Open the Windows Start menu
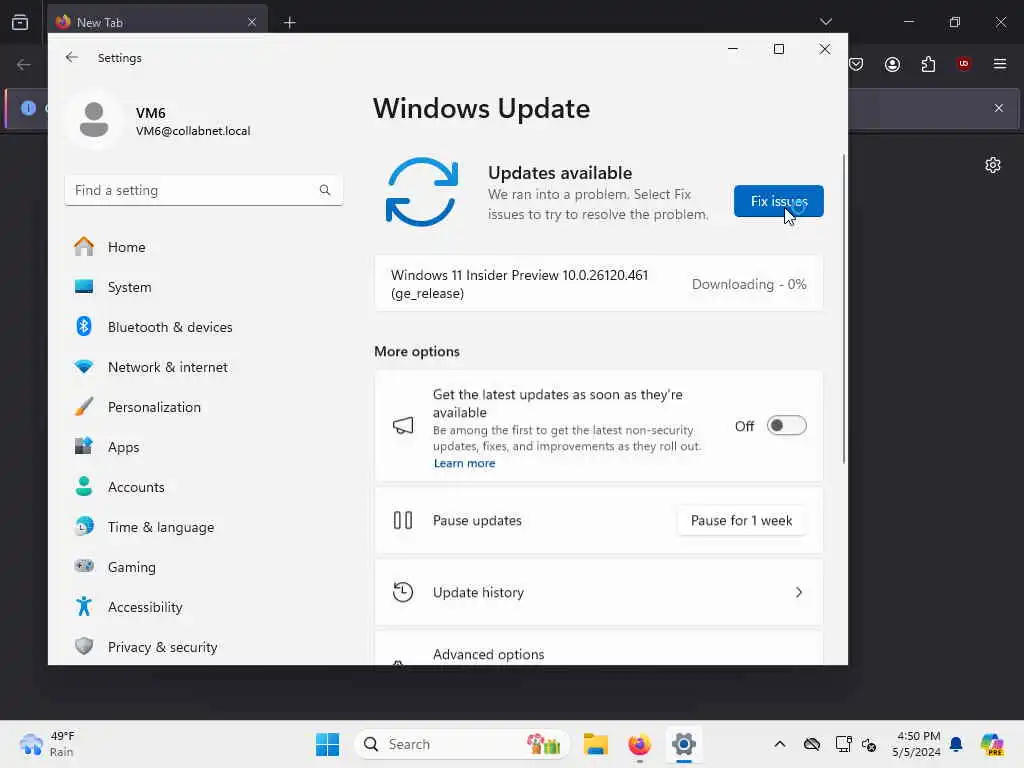This screenshot has height=768, width=1024. (327, 744)
